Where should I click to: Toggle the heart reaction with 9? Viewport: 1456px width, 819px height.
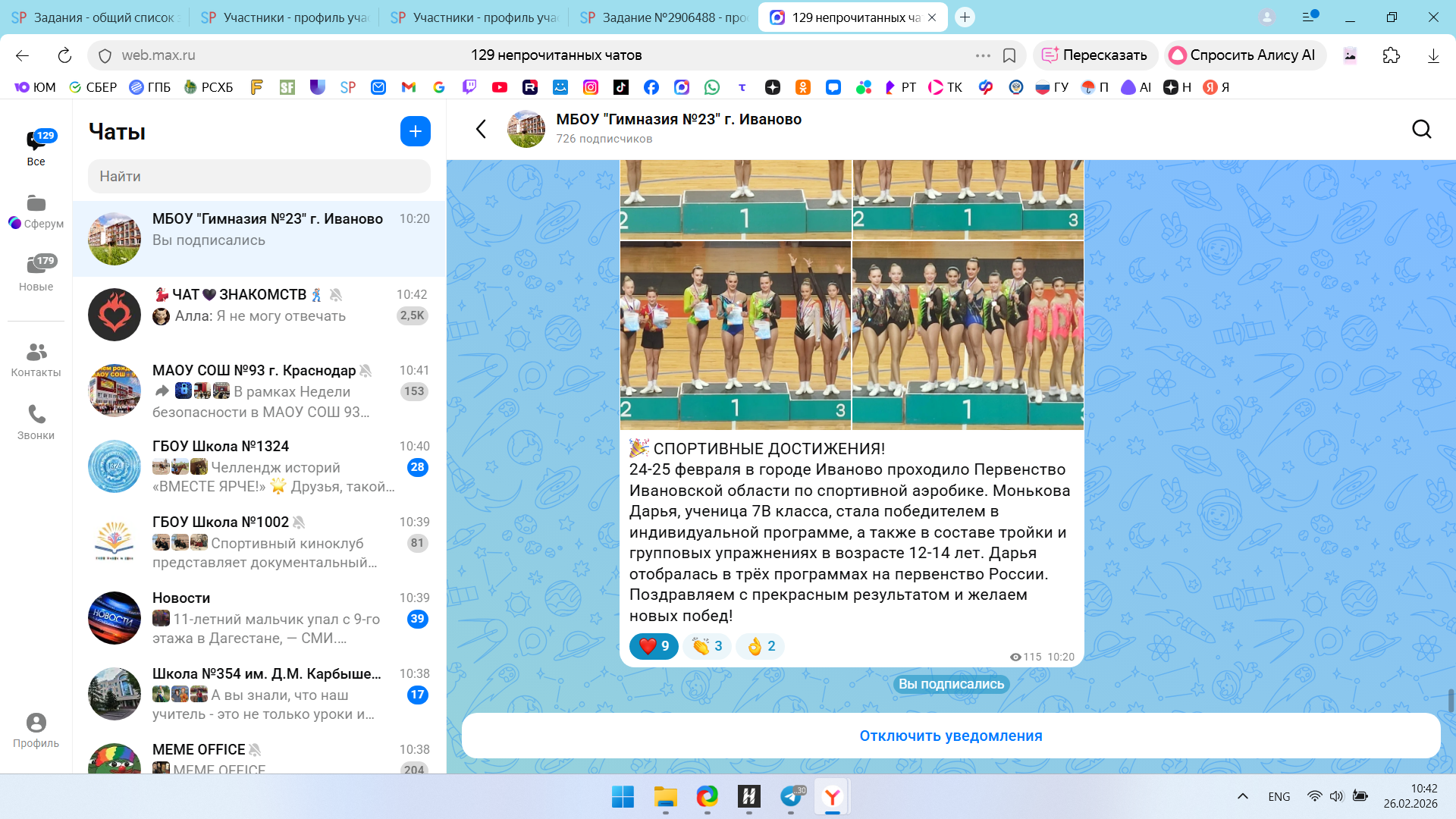[653, 646]
